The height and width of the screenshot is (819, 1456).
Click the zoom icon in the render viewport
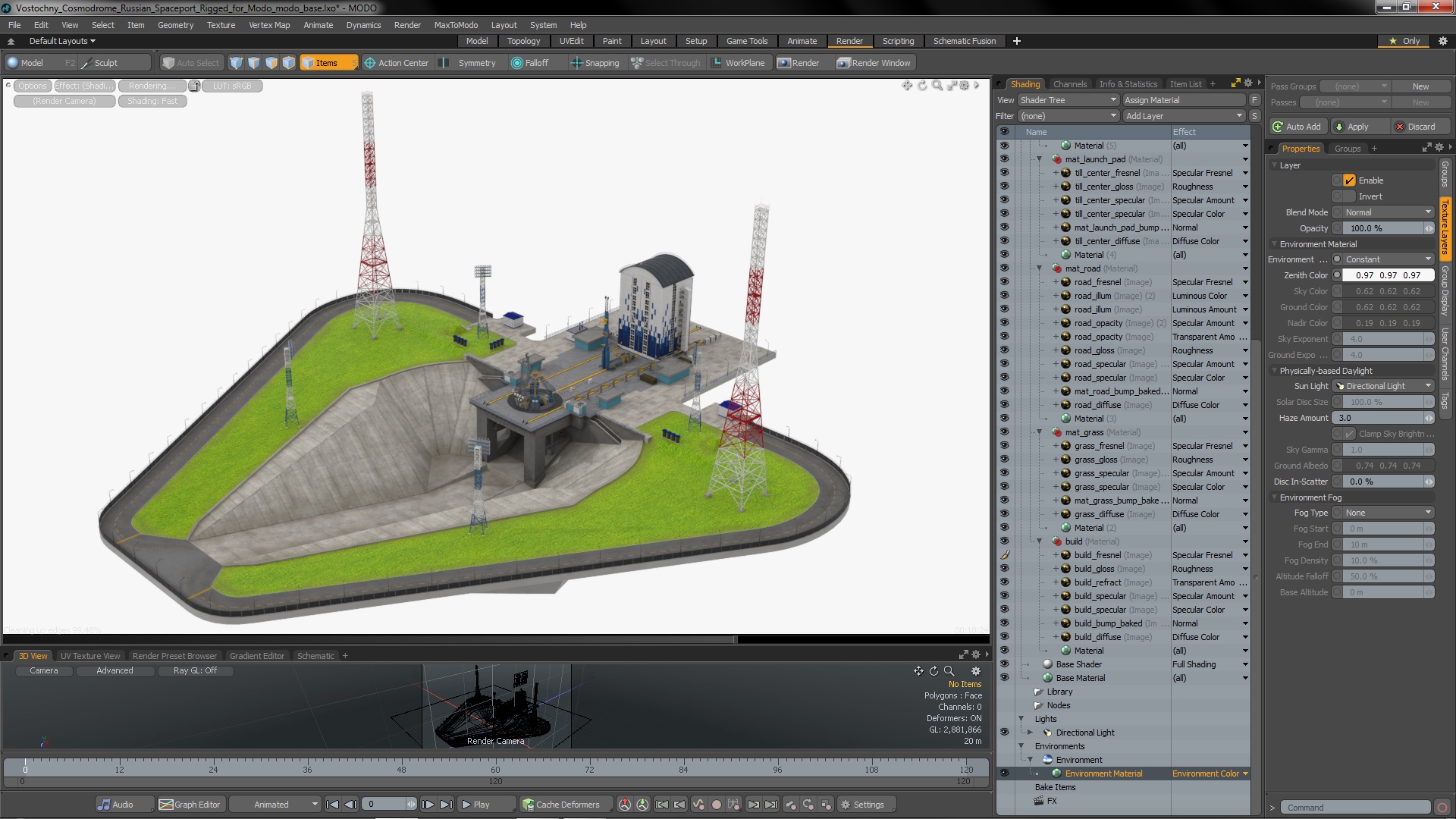937,86
